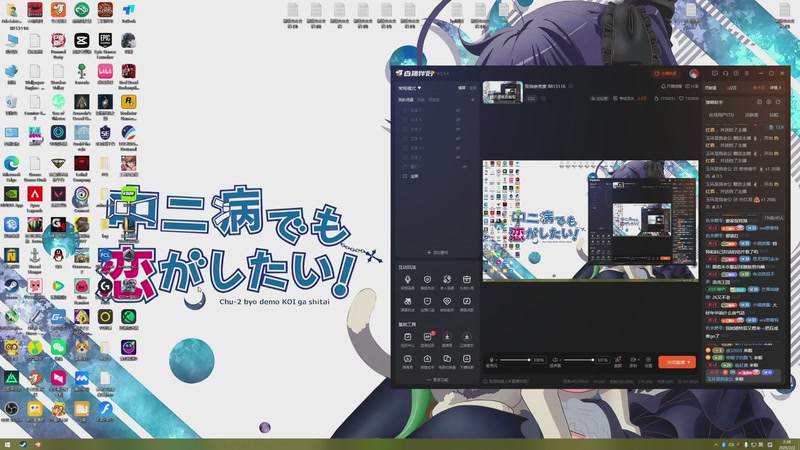Open the headset support icon in title bar
This screenshot has width=800, height=450.
point(726,73)
